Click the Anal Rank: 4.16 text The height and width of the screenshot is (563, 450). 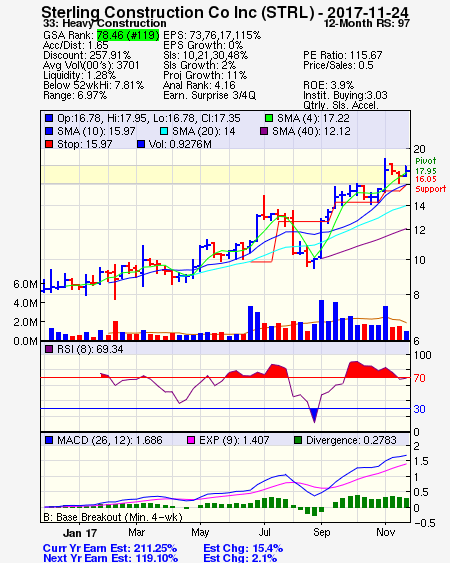(x=199, y=85)
